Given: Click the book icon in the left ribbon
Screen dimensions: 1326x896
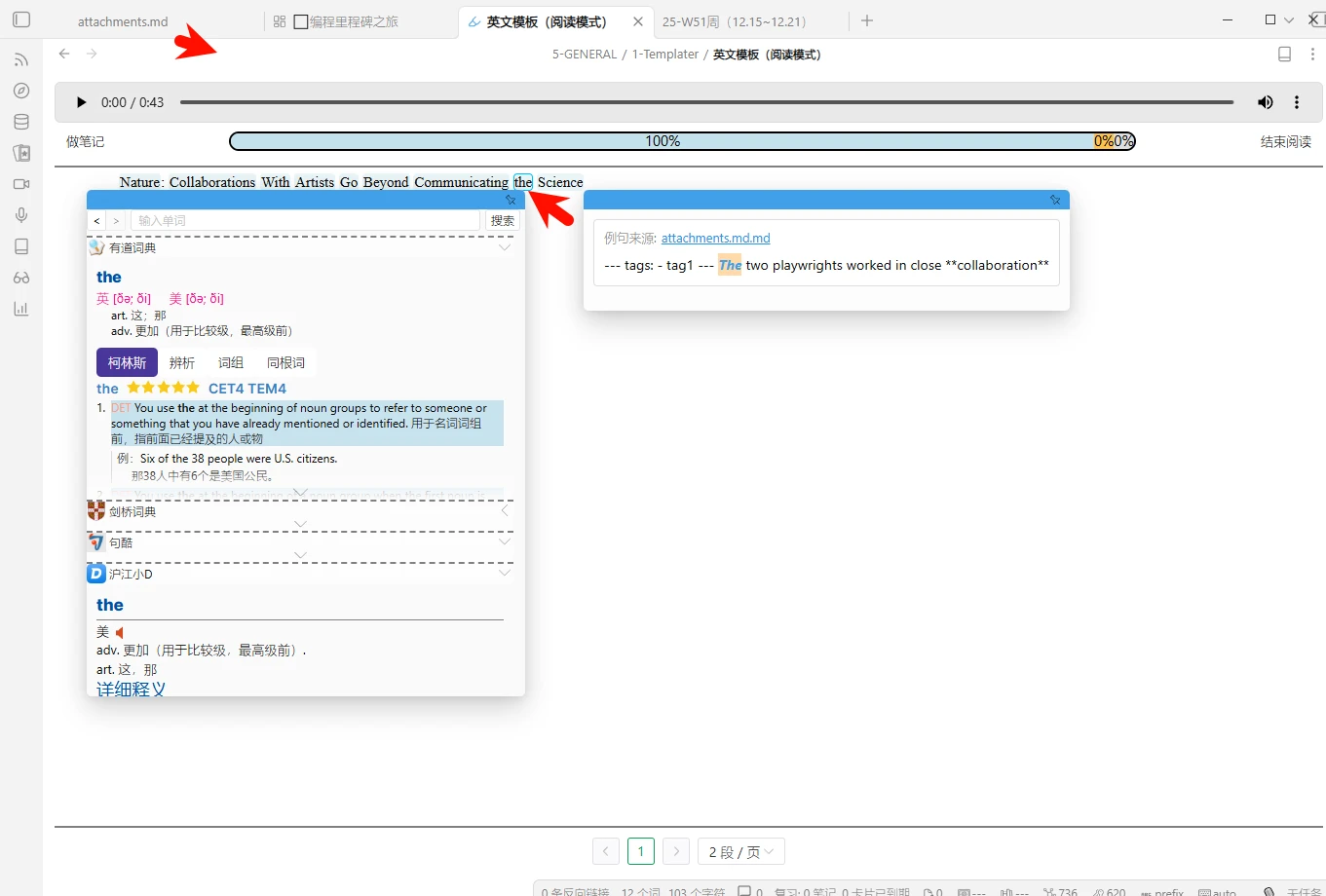Looking at the screenshot, I should pos(21,246).
